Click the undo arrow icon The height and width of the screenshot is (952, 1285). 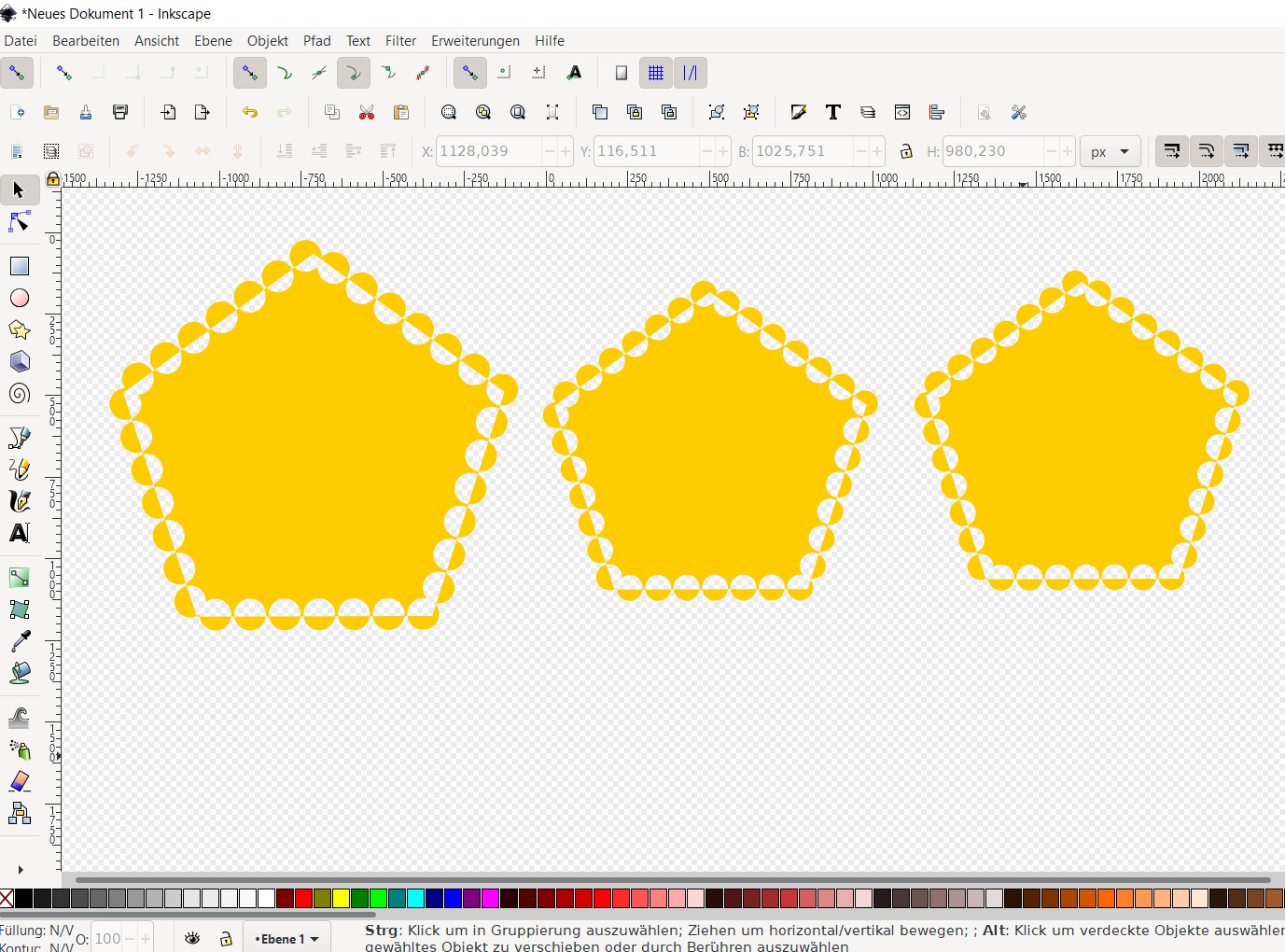(x=249, y=112)
